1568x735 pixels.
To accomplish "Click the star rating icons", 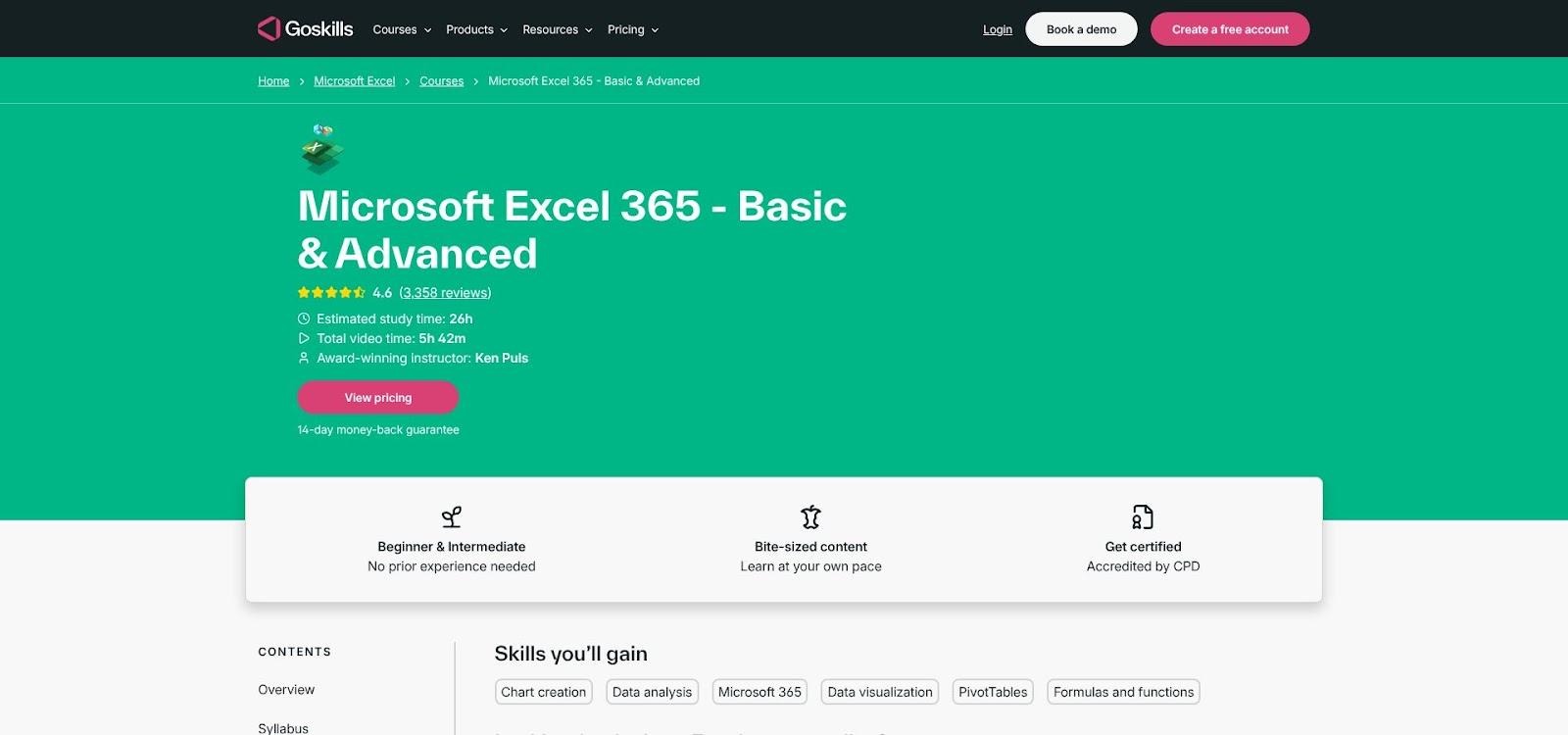I will click(x=331, y=293).
